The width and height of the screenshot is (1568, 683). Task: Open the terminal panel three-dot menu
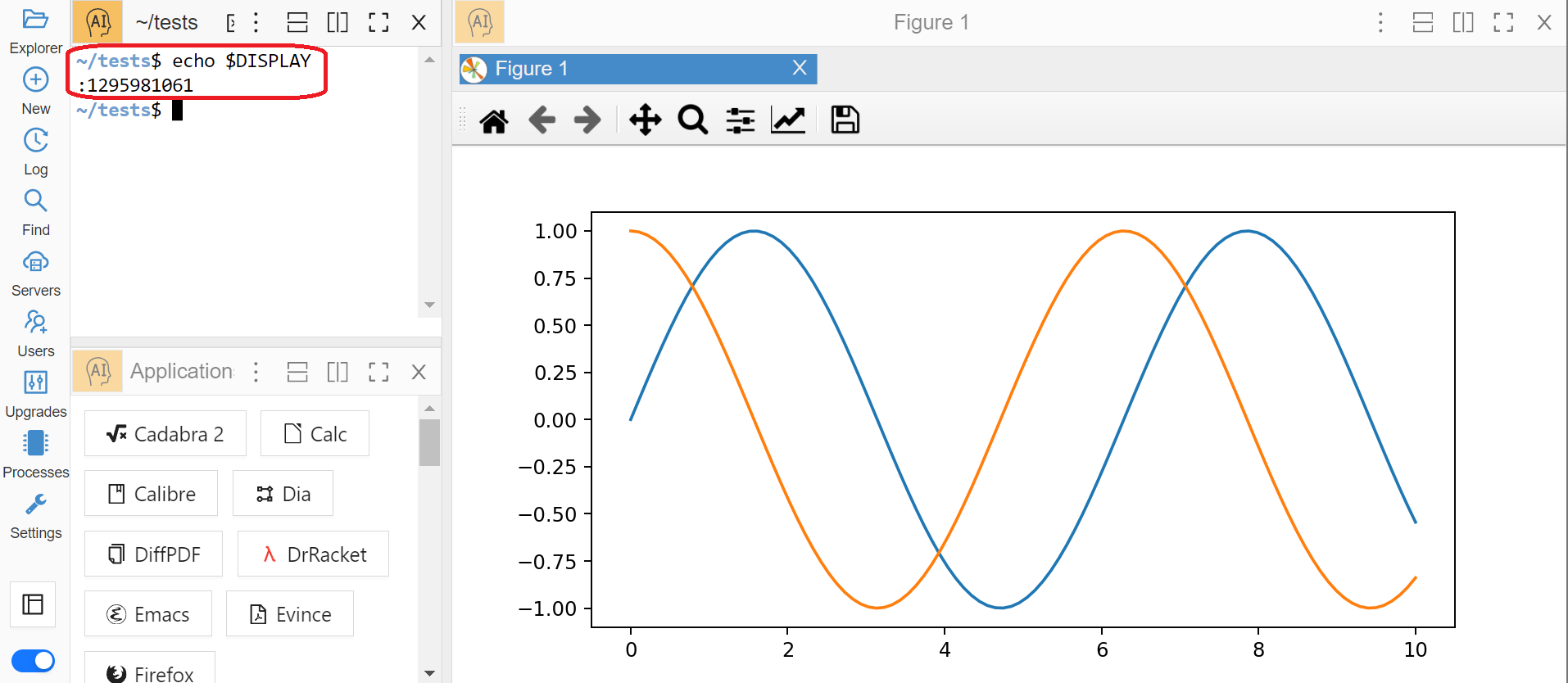256,22
